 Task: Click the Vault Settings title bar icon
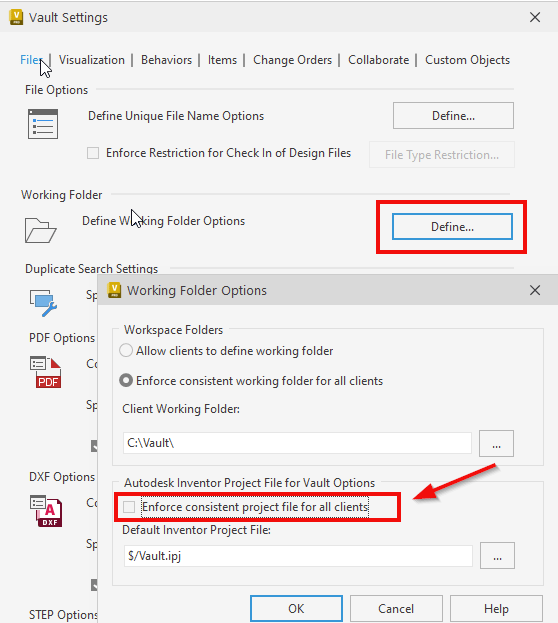point(16,17)
